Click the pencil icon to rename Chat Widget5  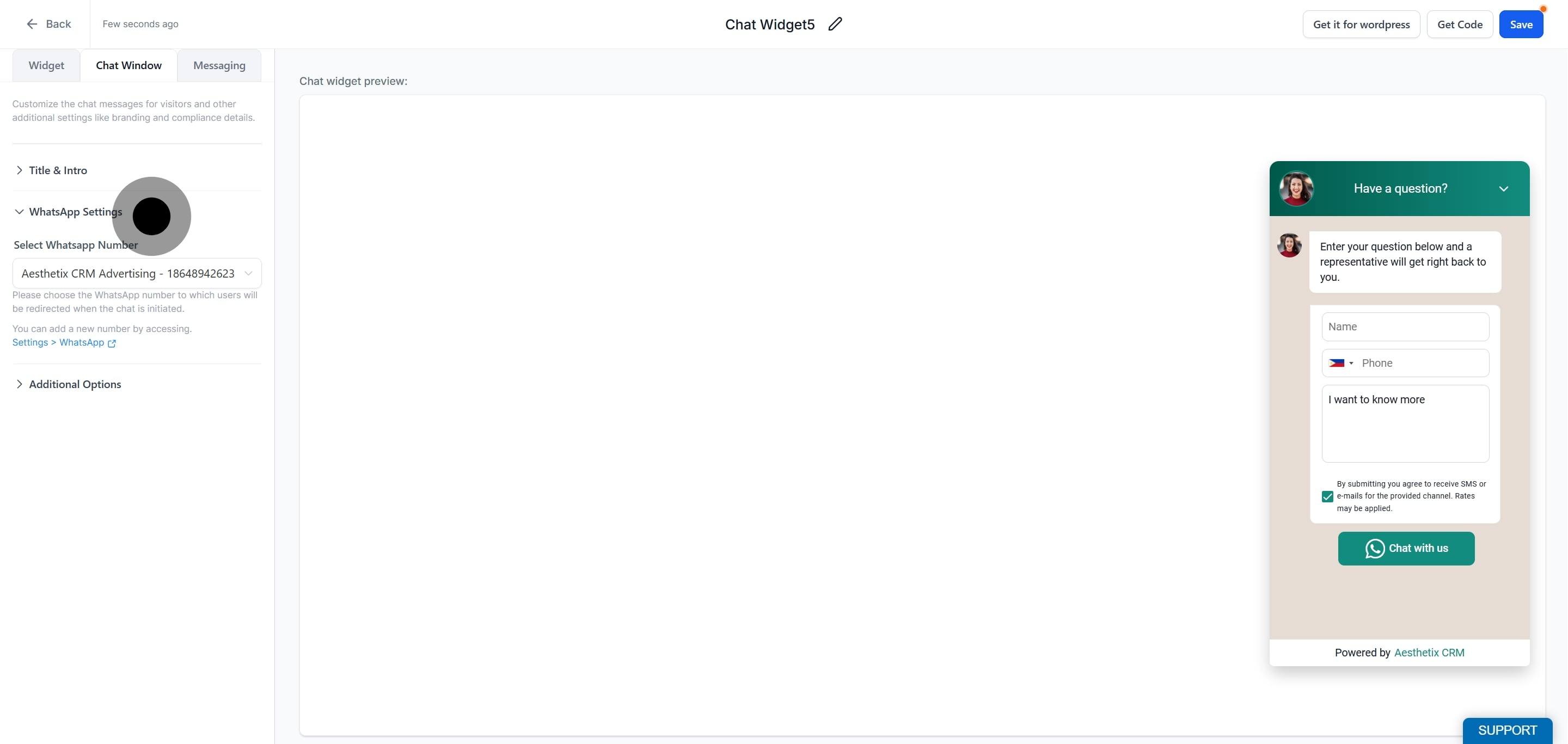click(x=835, y=24)
